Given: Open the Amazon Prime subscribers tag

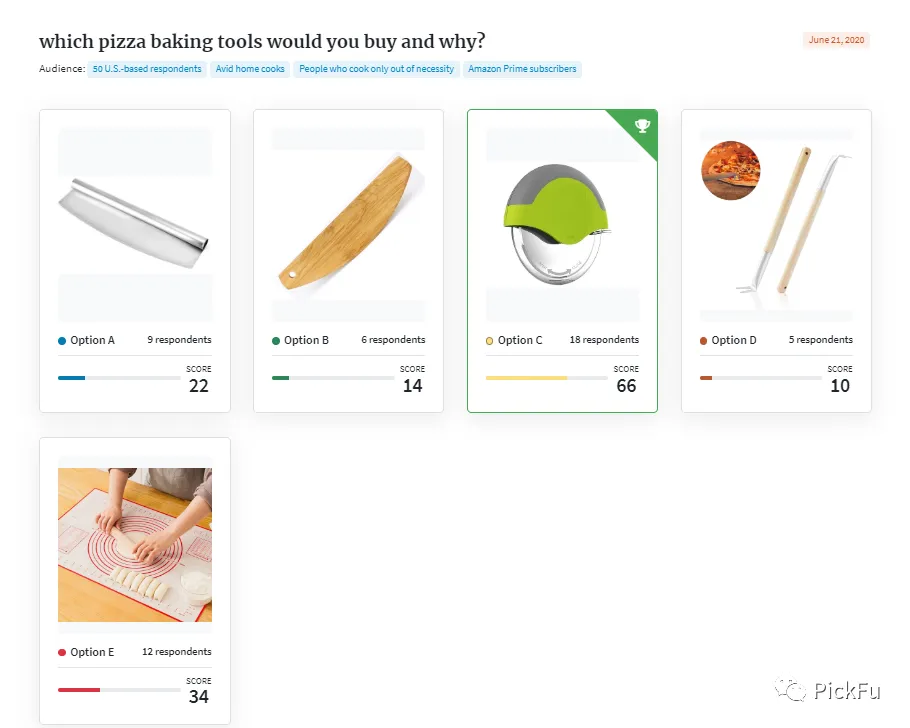Looking at the screenshot, I should 522,69.
